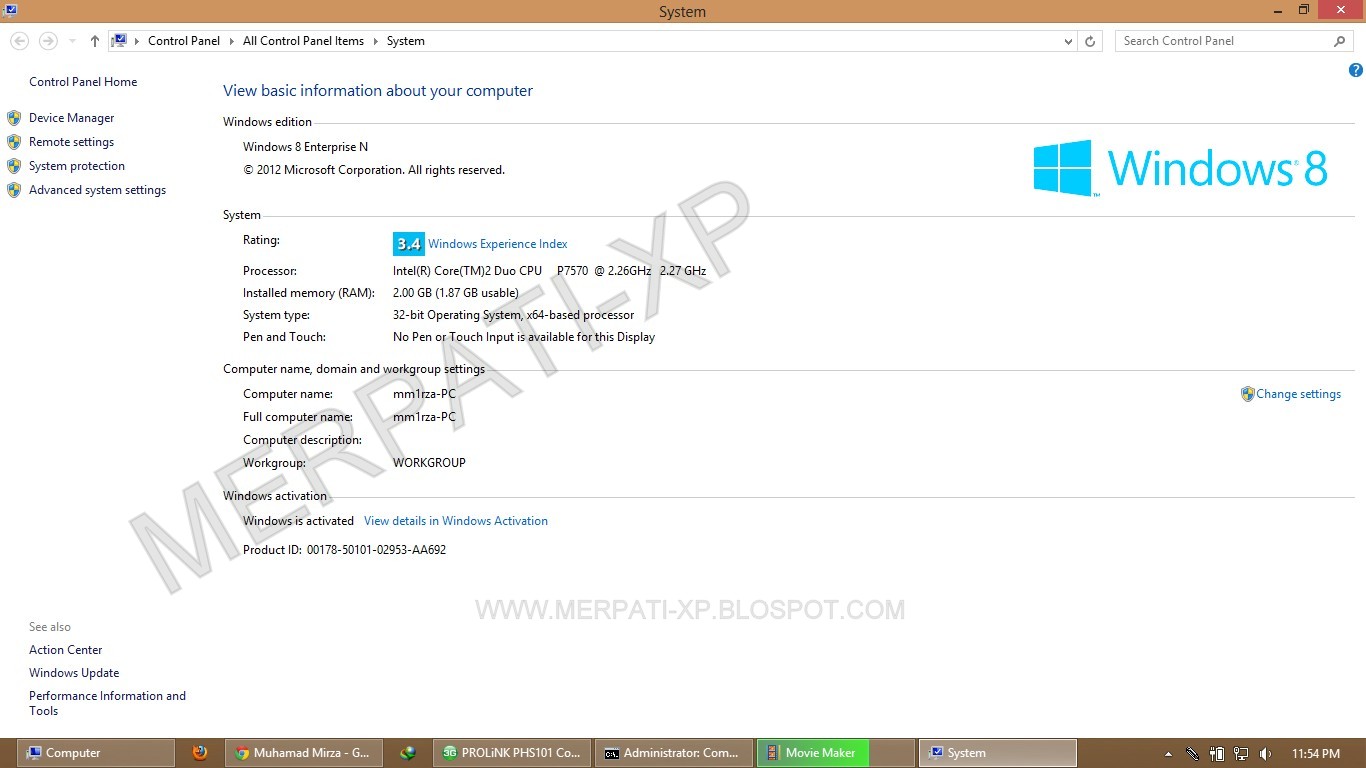
Task: Switch to Computer window in taskbar
Action: coord(97,753)
